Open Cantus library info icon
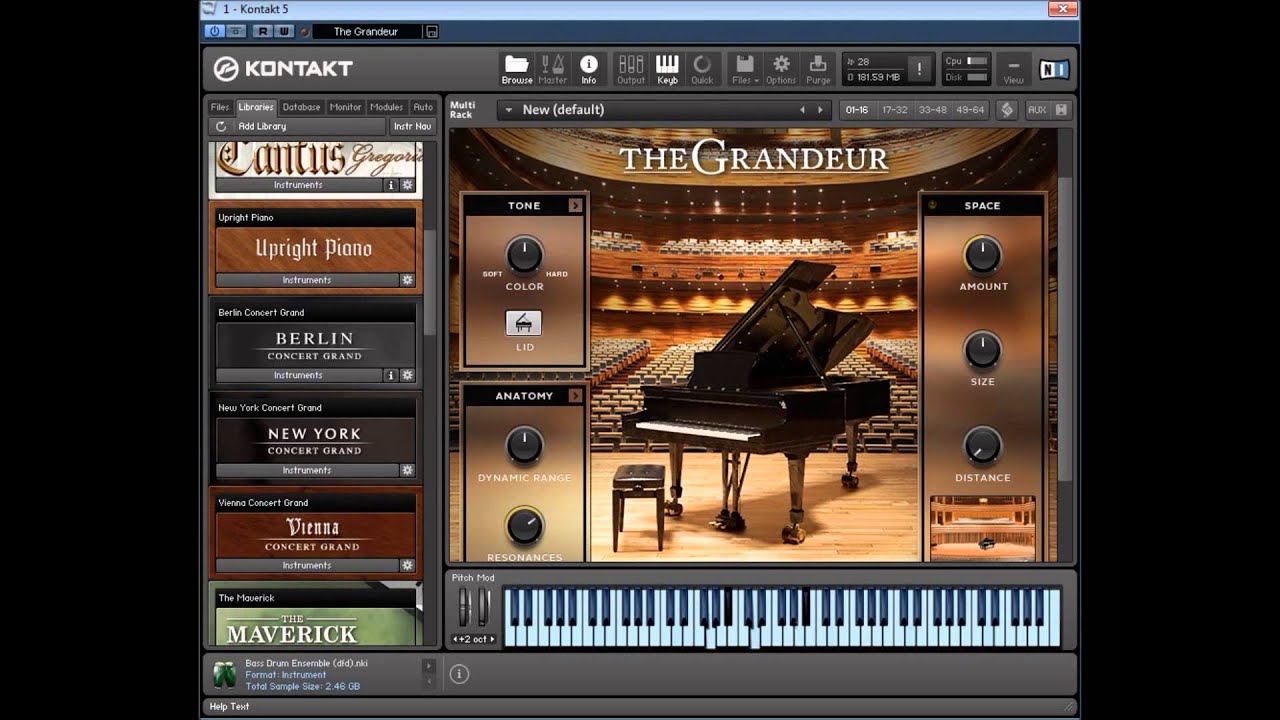Viewport: 1280px width, 720px height. [x=391, y=185]
